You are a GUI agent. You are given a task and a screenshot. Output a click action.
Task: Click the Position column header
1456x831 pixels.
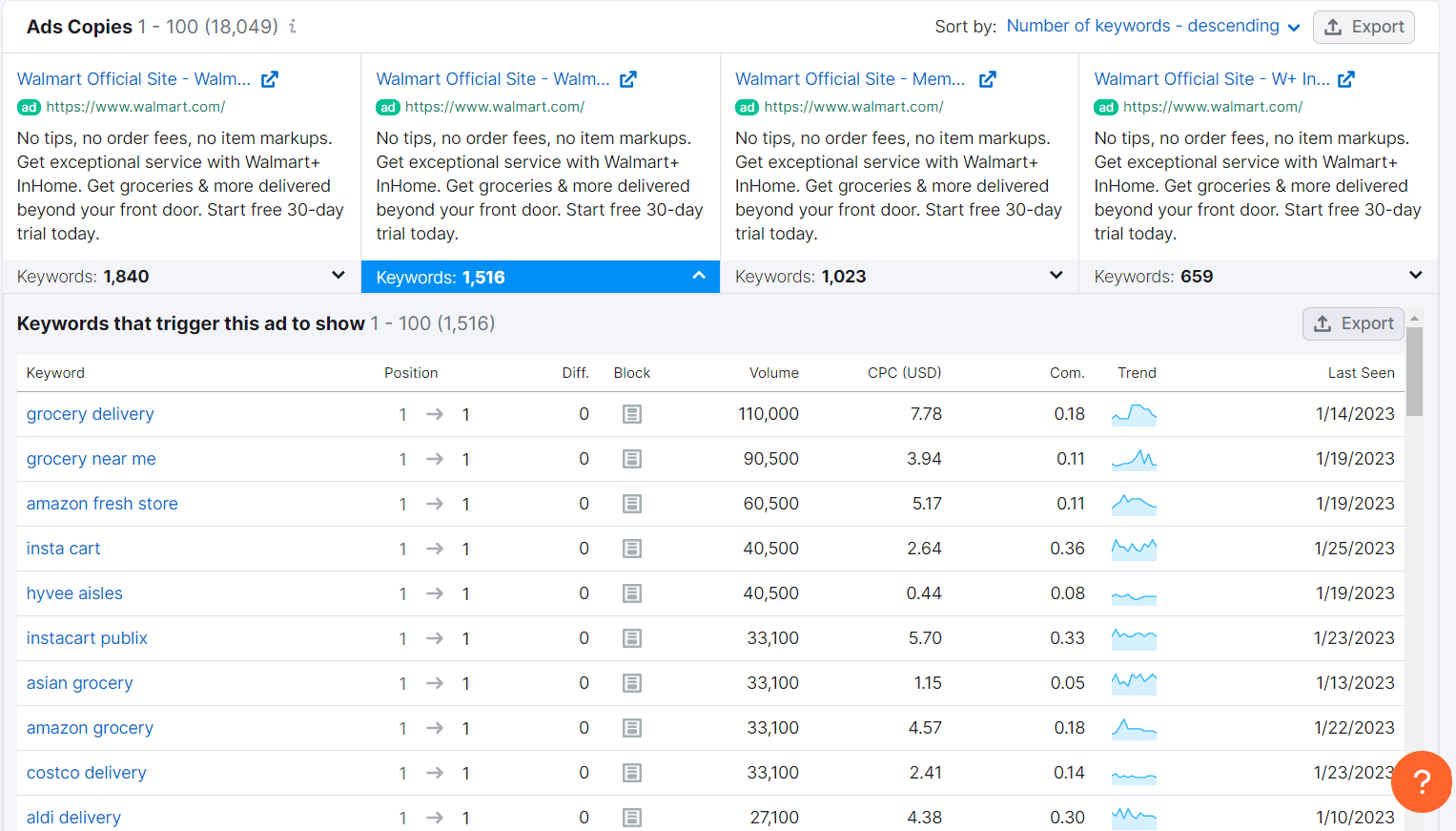(411, 373)
